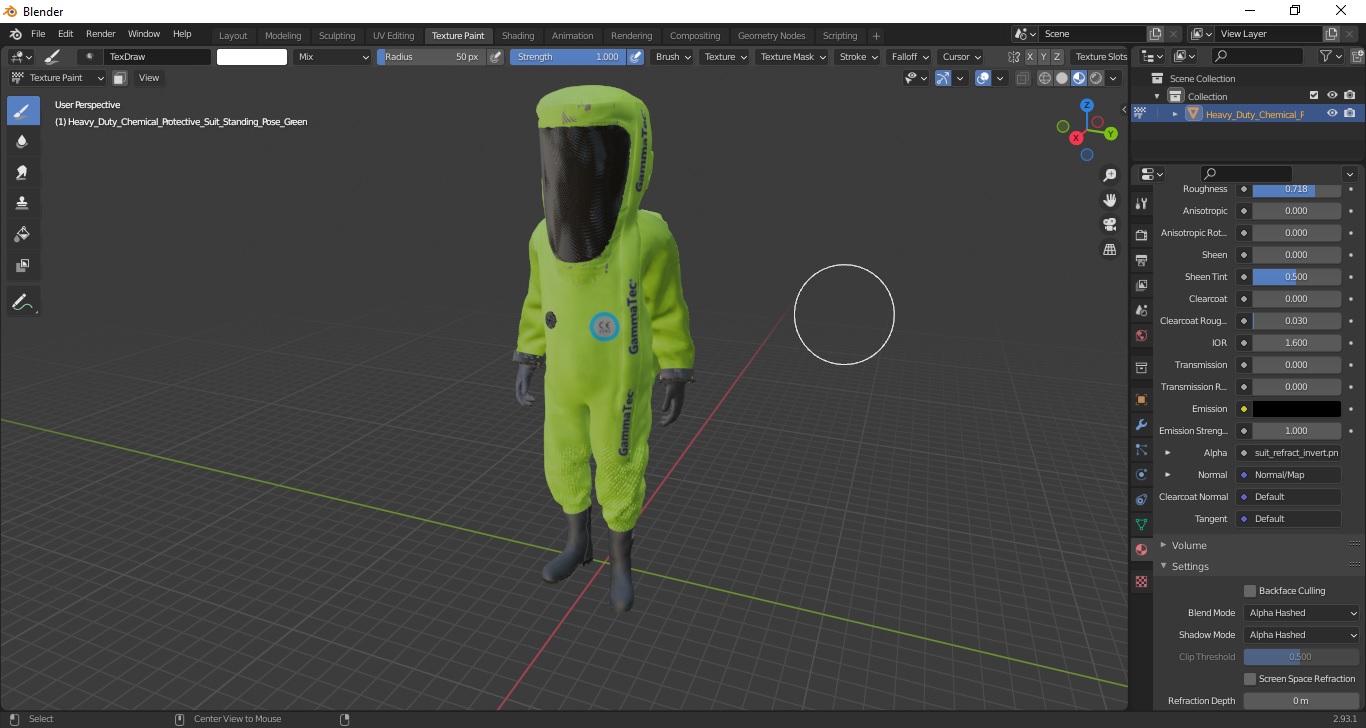The image size is (1366, 728).
Task: Expand the Alpha input row
Action: pyautogui.click(x=1167, y=453)
